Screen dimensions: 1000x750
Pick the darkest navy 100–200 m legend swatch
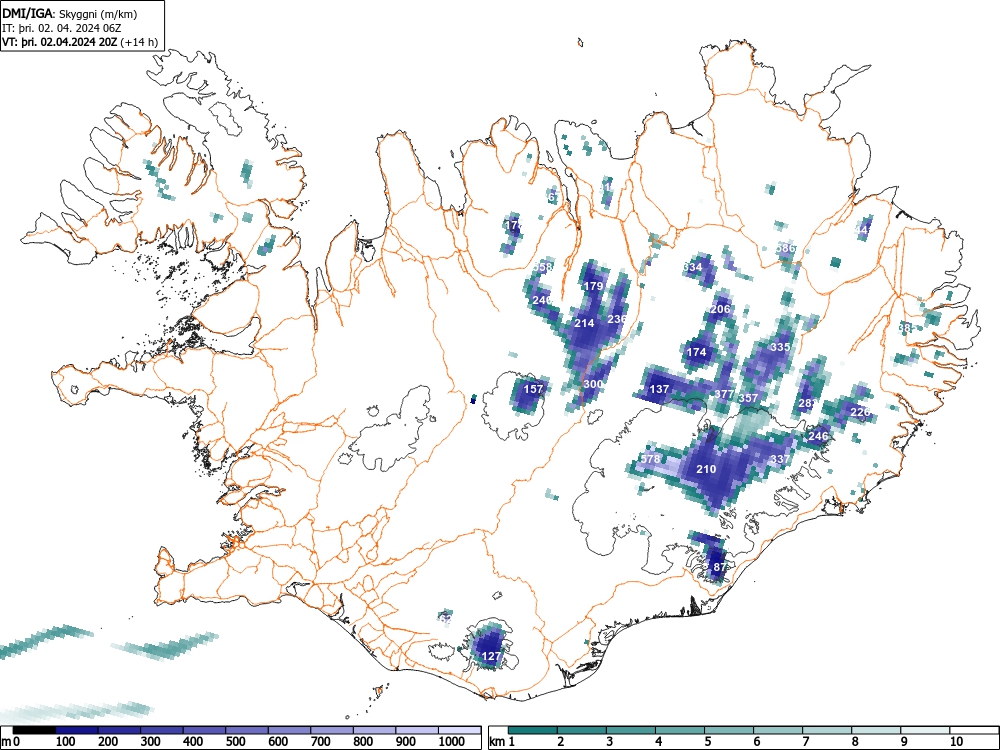[77, 730]
